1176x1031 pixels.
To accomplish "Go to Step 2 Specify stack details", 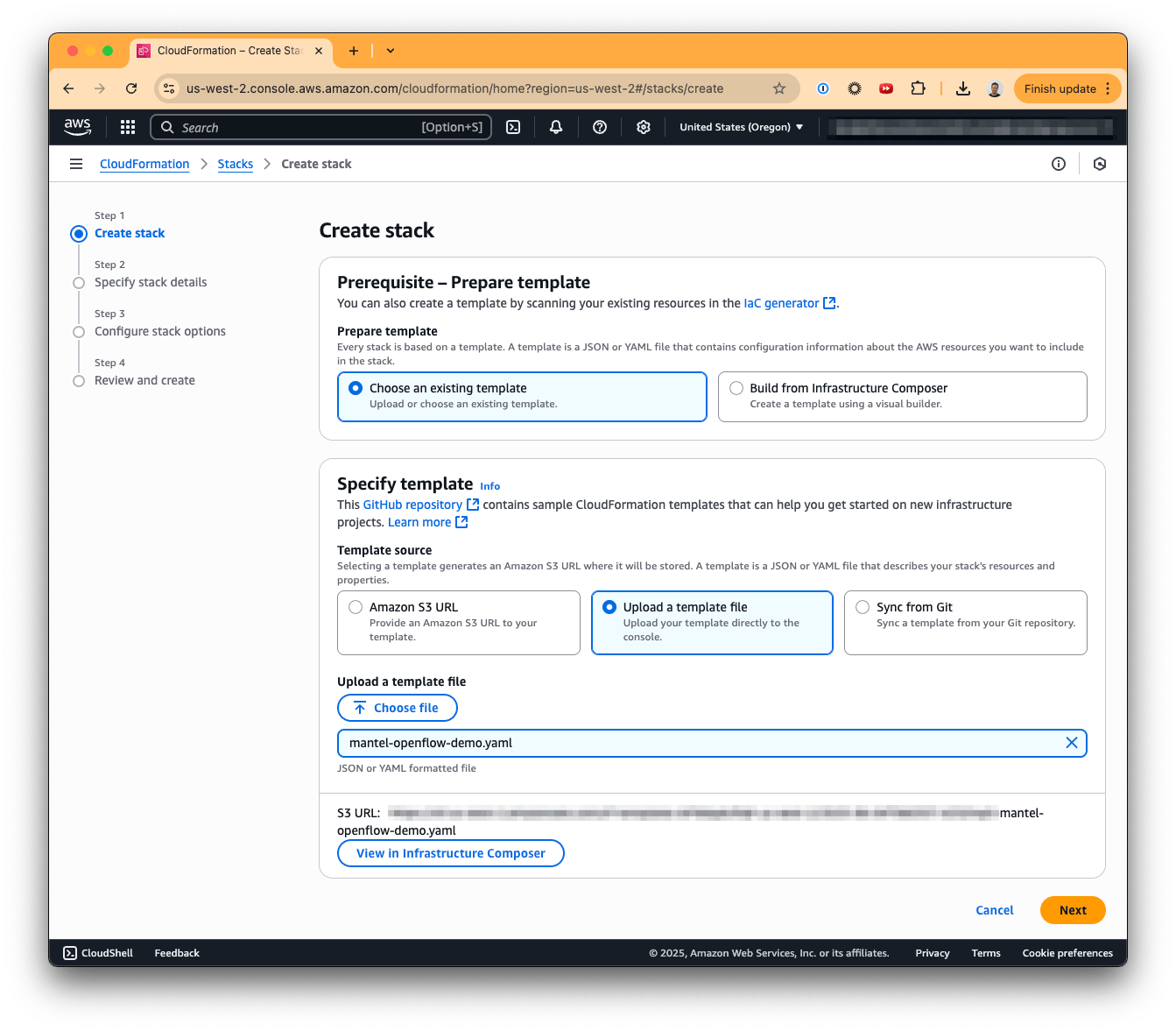I will (151, 282).
